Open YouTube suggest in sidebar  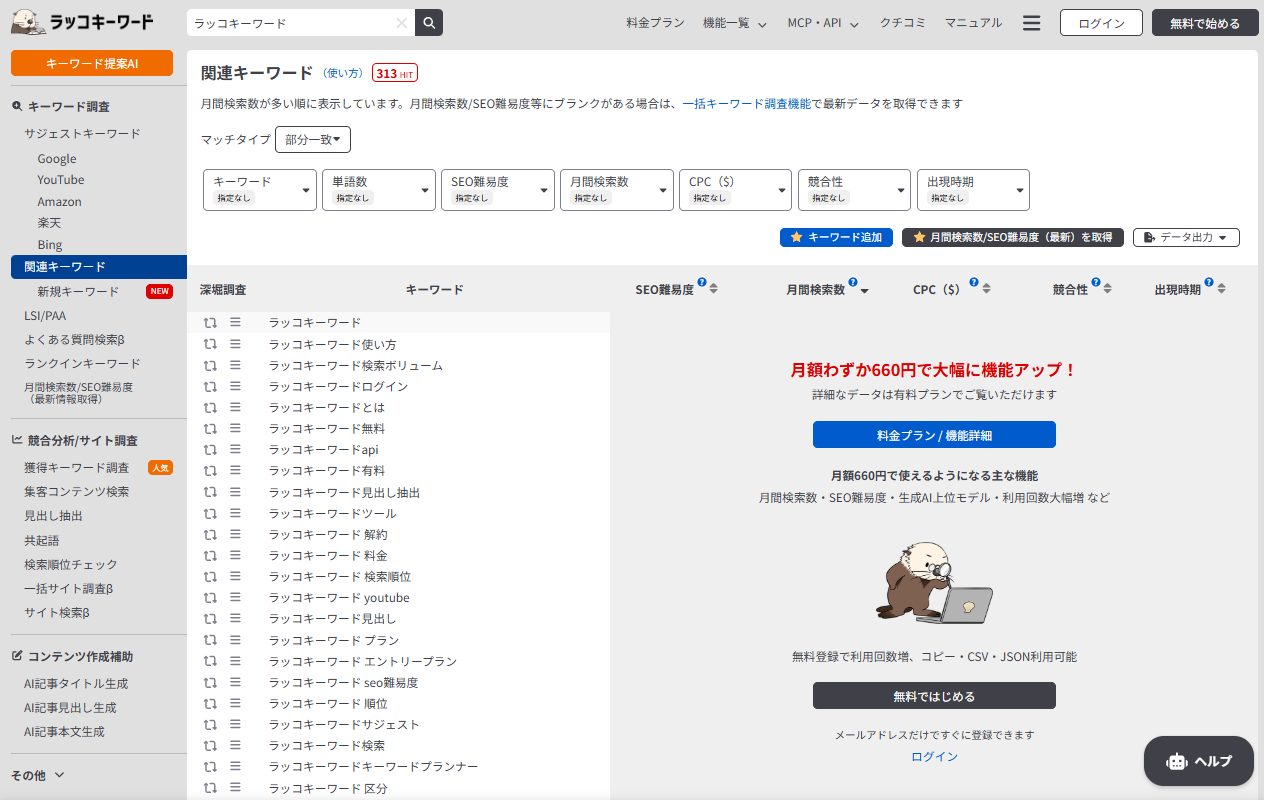pyautogui.click(x=61, y=180)
